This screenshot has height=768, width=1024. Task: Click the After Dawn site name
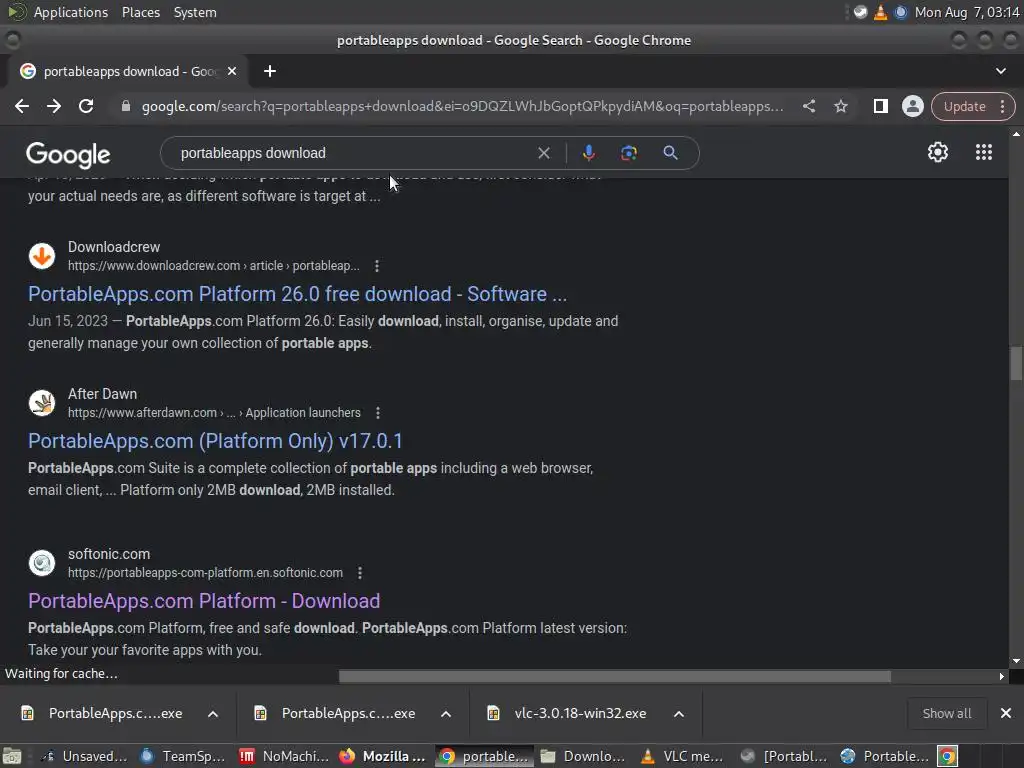(103, 394)
